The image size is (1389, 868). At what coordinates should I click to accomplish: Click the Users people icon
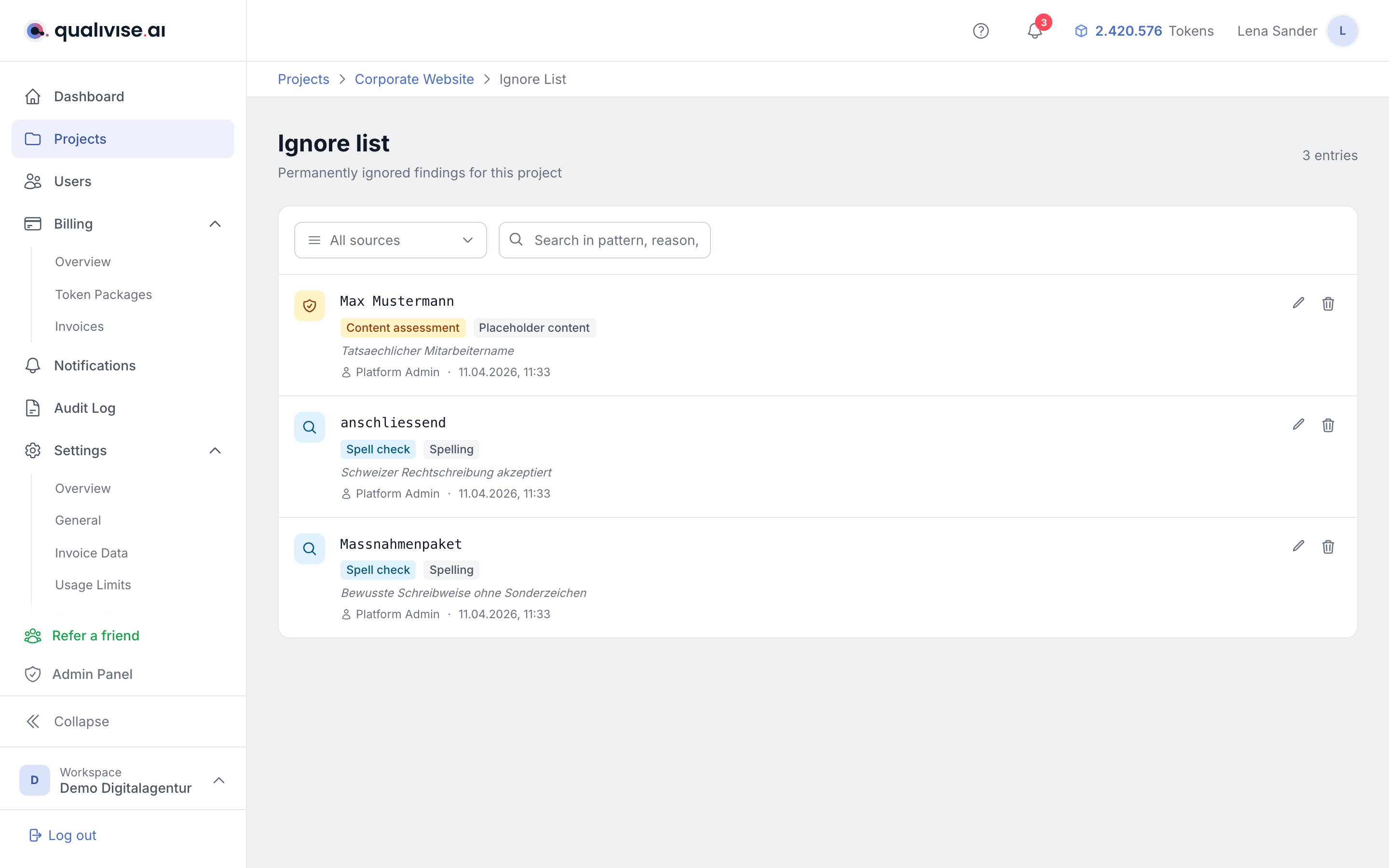[x=33, y=181]
